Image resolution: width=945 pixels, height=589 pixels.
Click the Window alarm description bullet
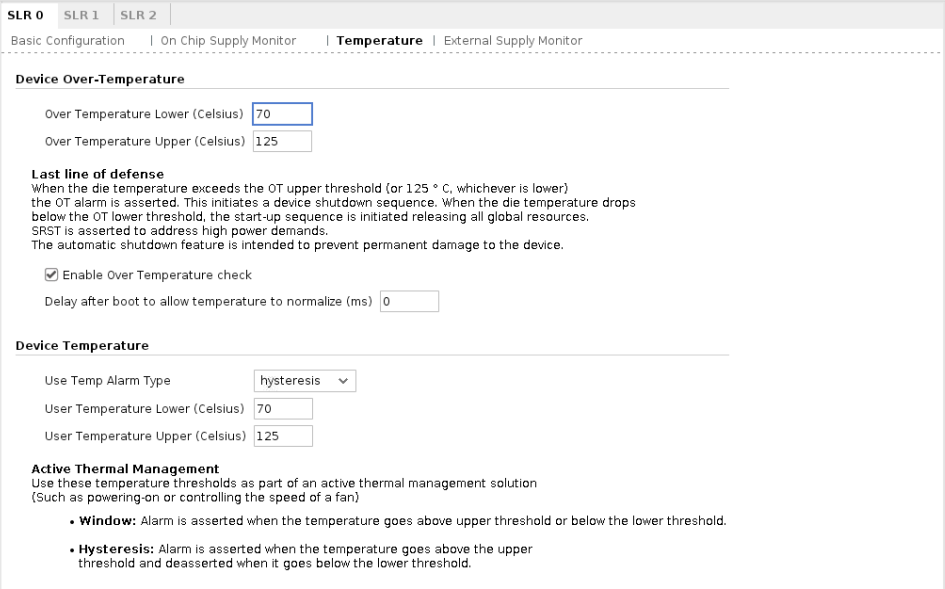(x=402, y=521)
